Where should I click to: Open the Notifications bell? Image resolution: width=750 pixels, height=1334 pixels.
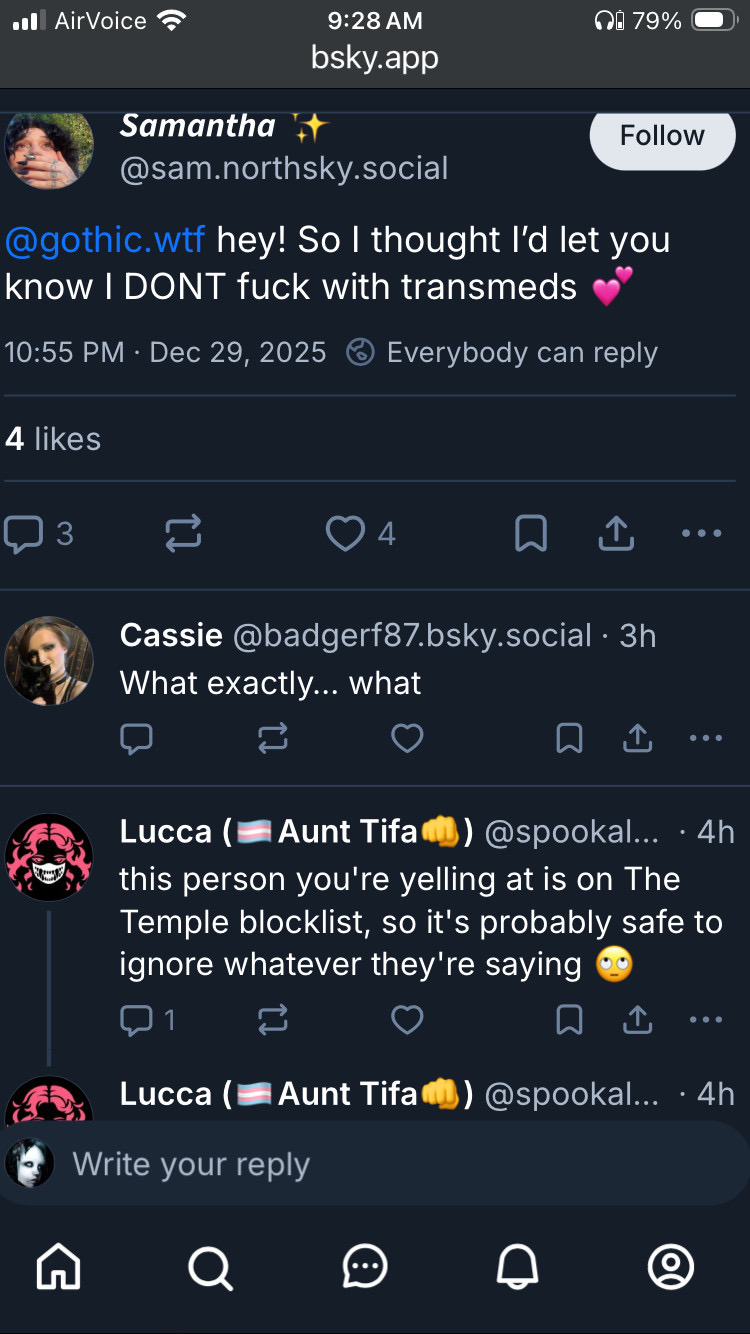[x=518, y=1268]
